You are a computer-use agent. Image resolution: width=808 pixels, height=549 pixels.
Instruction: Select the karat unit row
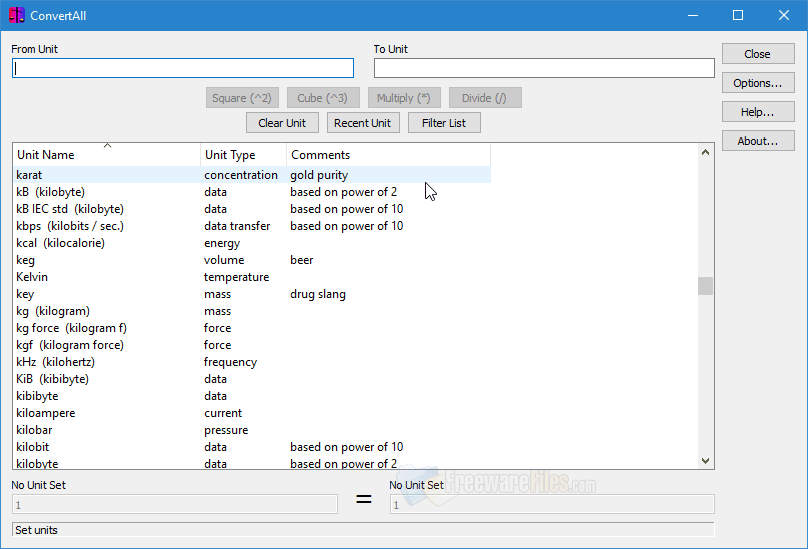click(252, 175)
